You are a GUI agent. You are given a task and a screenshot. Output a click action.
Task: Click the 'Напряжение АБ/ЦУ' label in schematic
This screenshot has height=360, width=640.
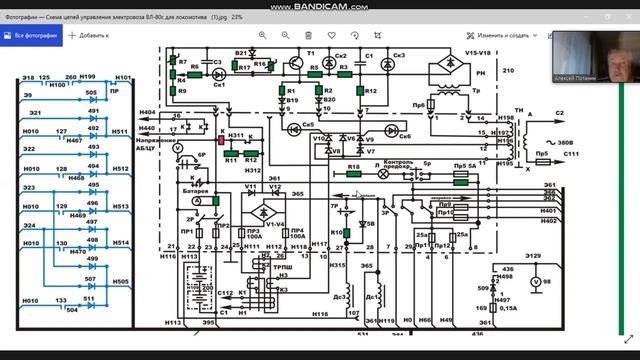[155, 144]
